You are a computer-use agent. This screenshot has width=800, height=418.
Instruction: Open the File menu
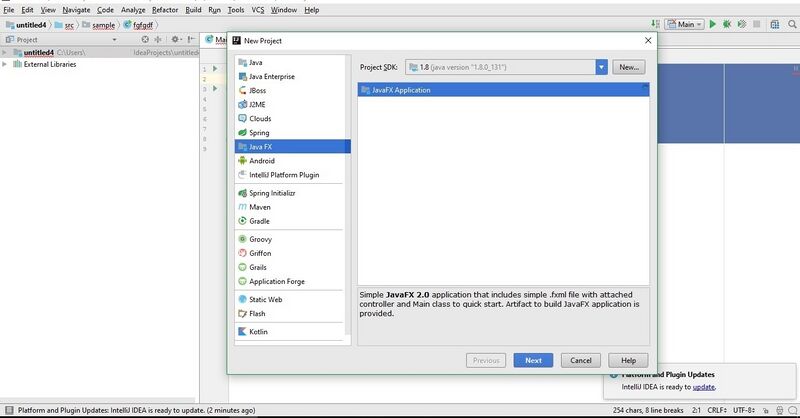9,10
